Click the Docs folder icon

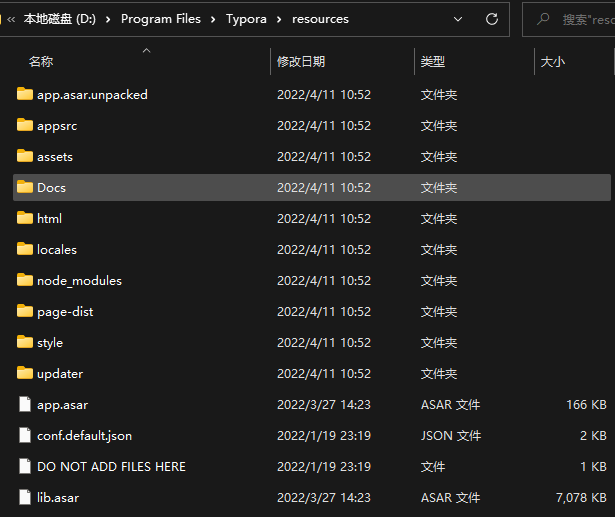(25, 187)
